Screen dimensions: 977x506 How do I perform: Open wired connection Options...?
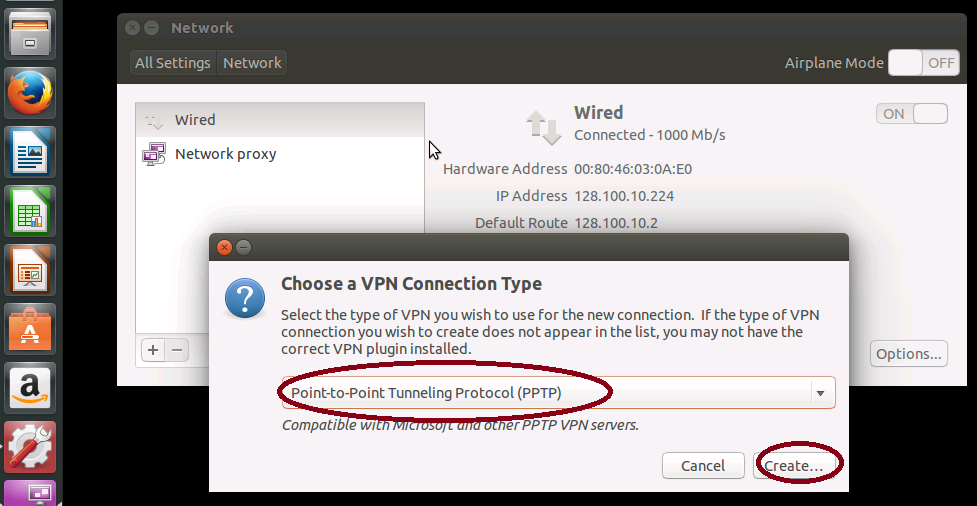pos(908,354)
